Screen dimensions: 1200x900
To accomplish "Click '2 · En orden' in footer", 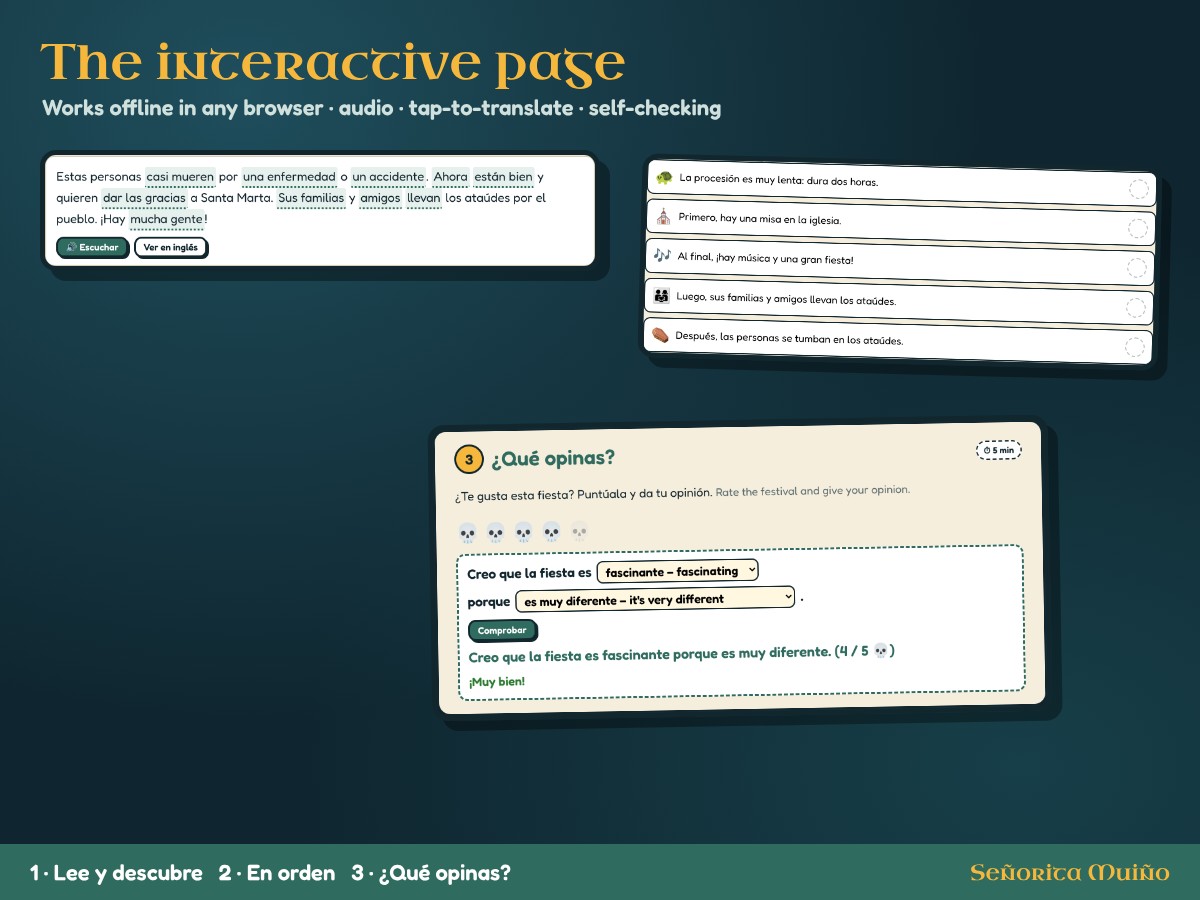I will pos(277,873).
